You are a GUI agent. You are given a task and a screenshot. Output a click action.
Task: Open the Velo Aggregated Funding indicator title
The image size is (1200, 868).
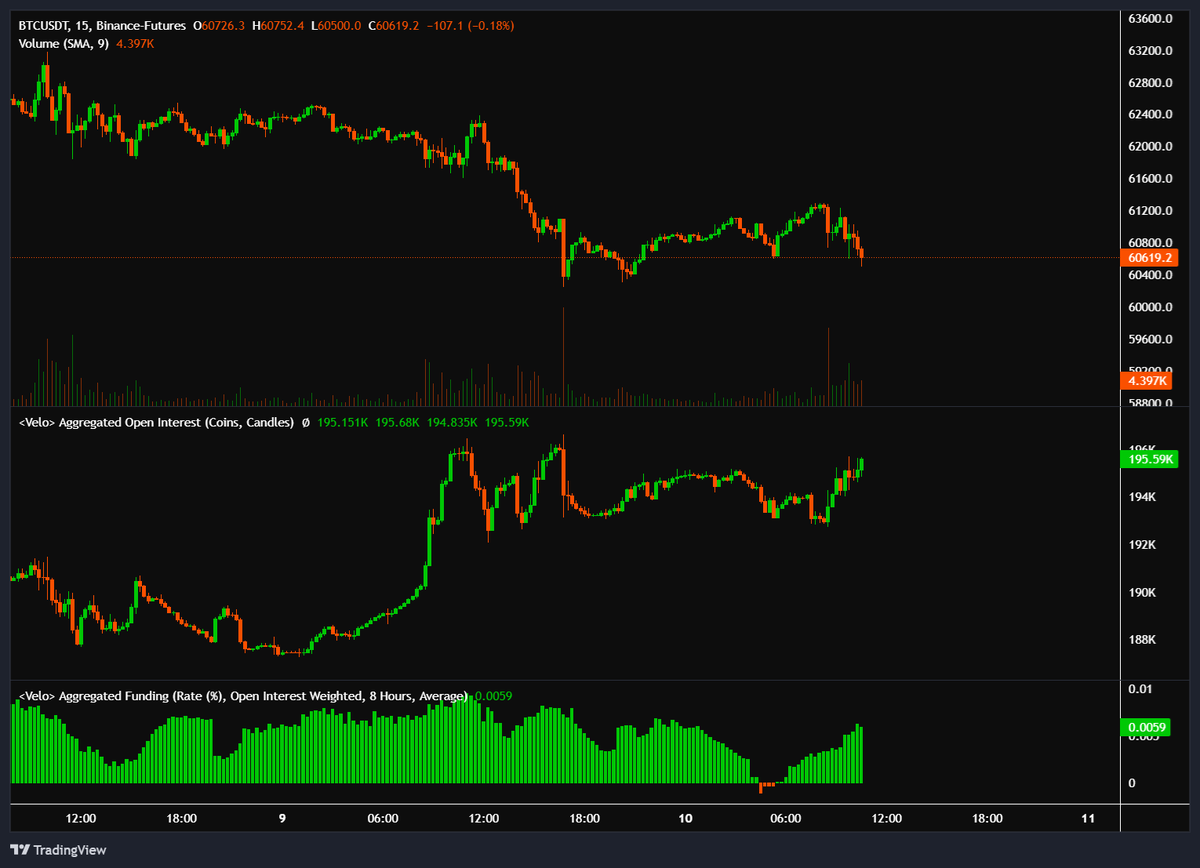coord(243,695)
